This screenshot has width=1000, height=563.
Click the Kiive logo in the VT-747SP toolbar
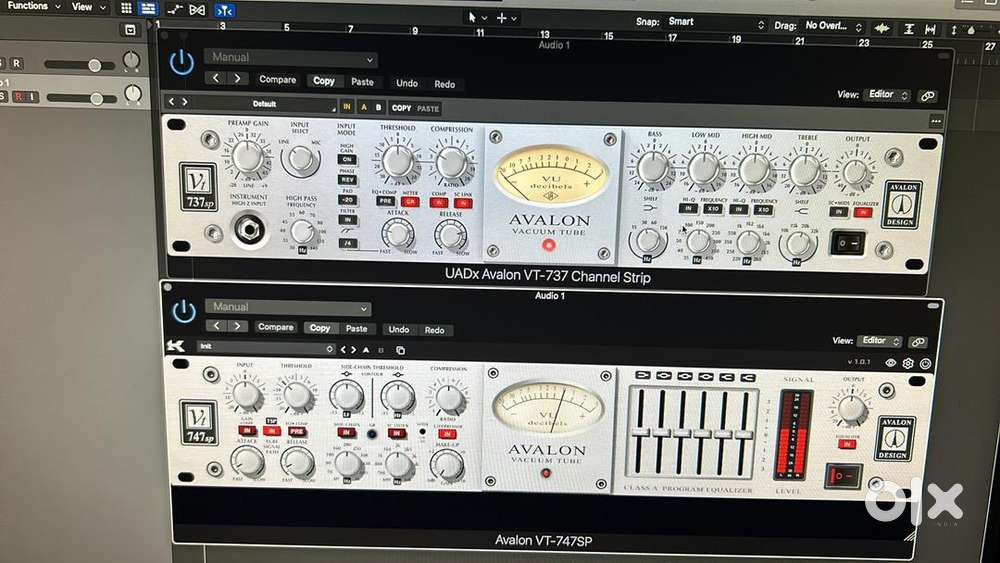(x=176, y=347)
